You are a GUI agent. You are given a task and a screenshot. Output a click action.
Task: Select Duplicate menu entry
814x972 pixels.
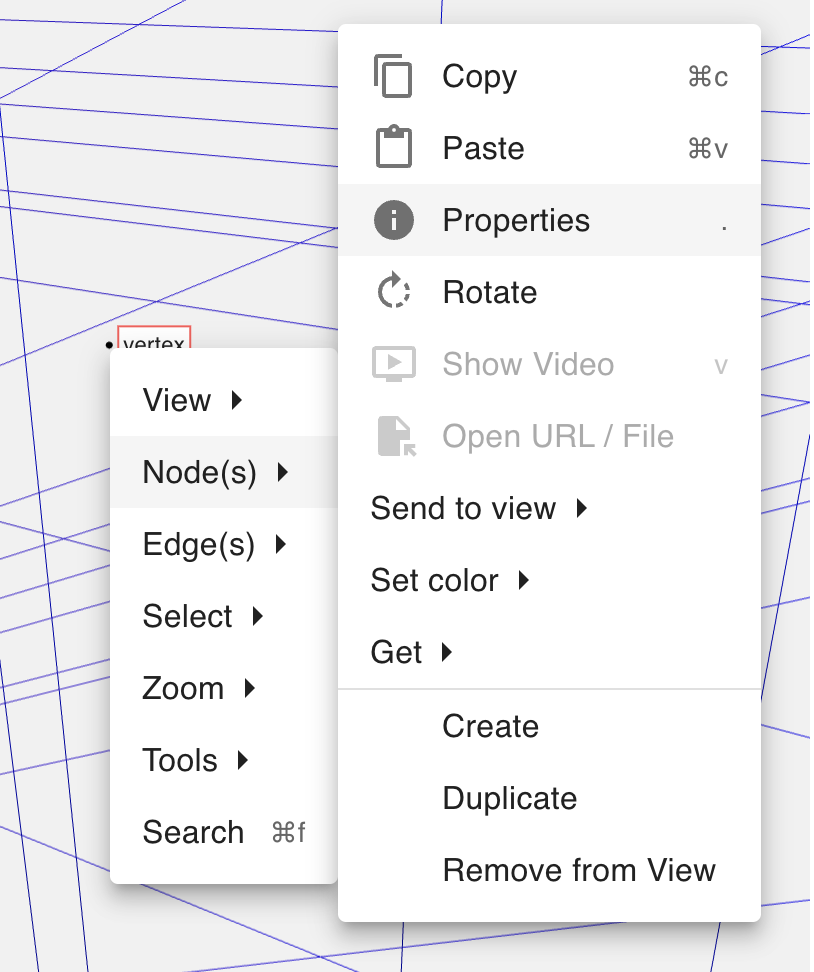[509, 798]
